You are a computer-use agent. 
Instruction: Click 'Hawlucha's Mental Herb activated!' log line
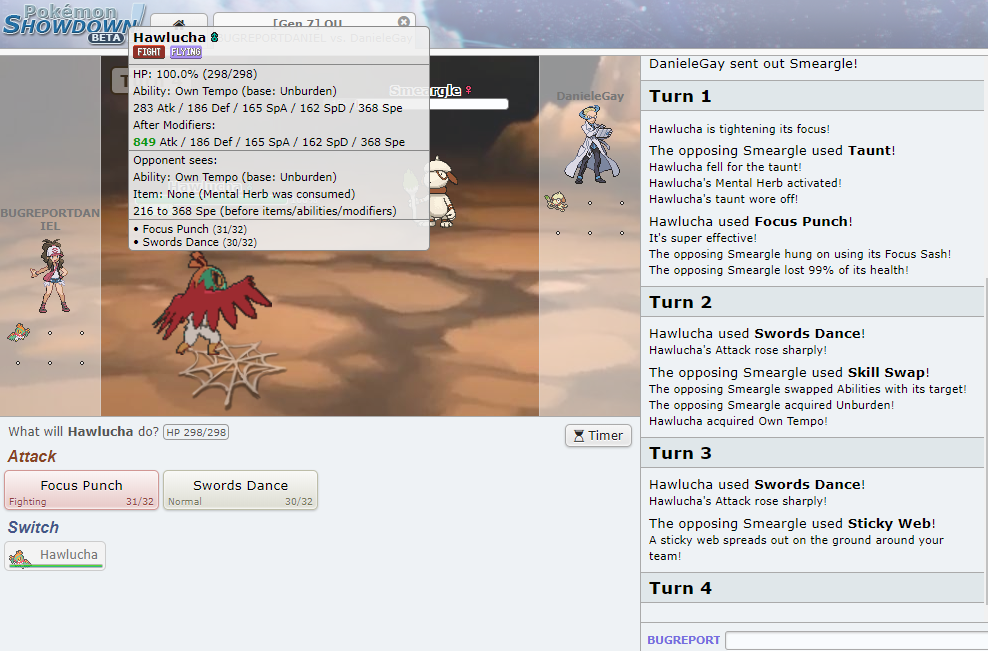pyautogui.click(x=745, y=183)
